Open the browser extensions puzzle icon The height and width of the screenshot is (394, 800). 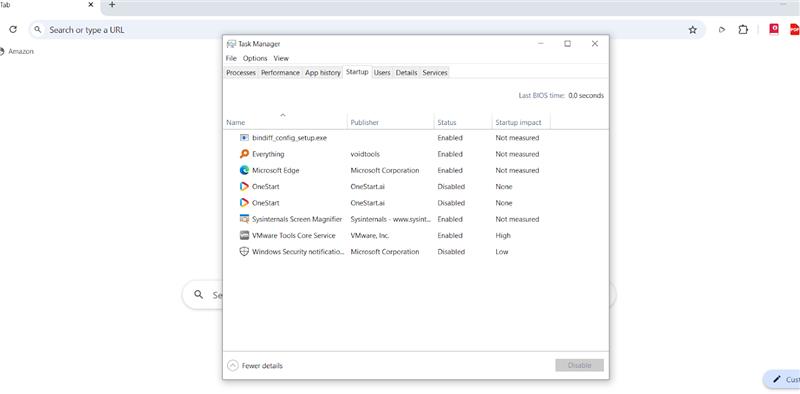point(743,30)
